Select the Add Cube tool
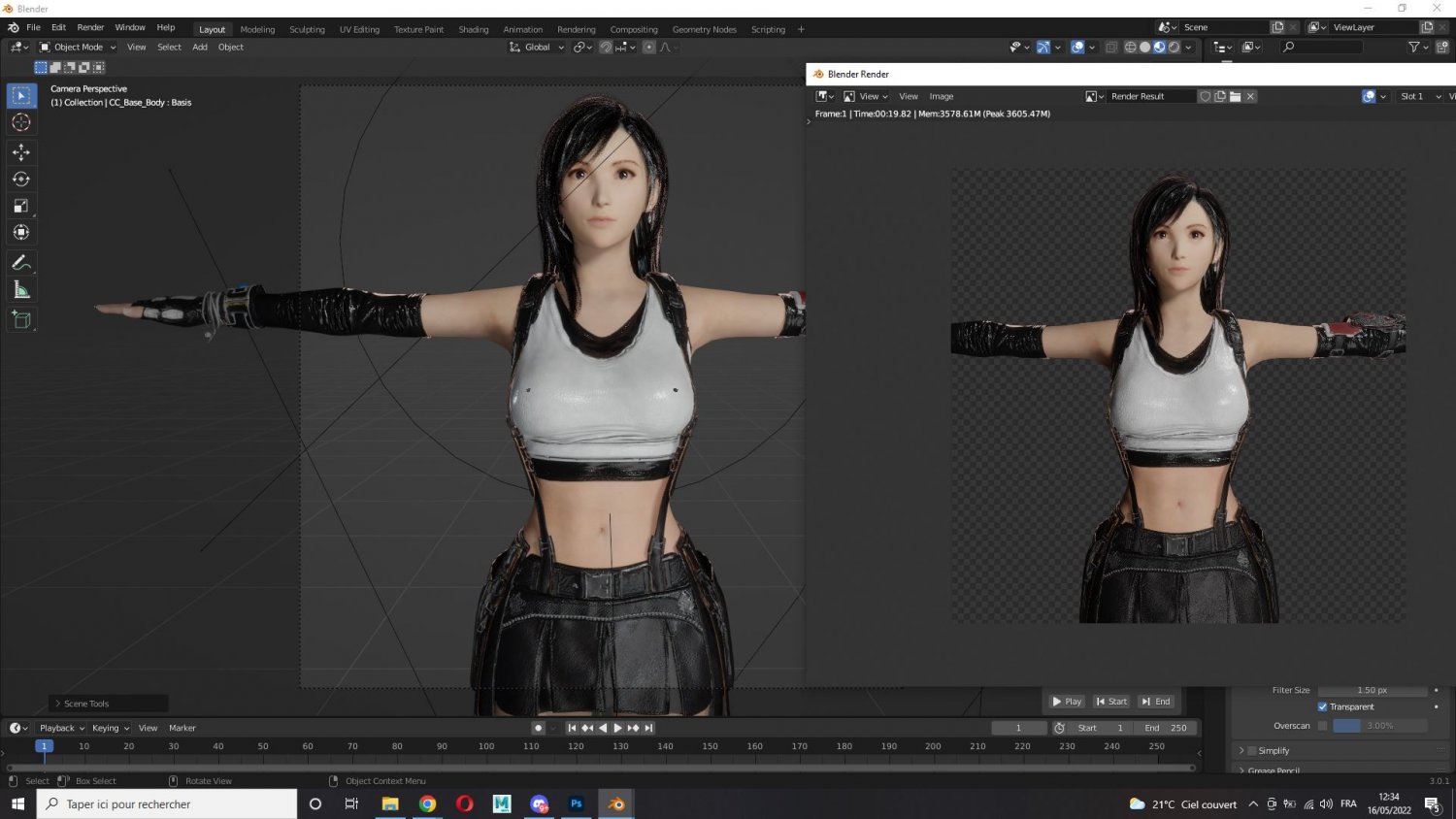The image size is (1456, 819). pos(21,319)
